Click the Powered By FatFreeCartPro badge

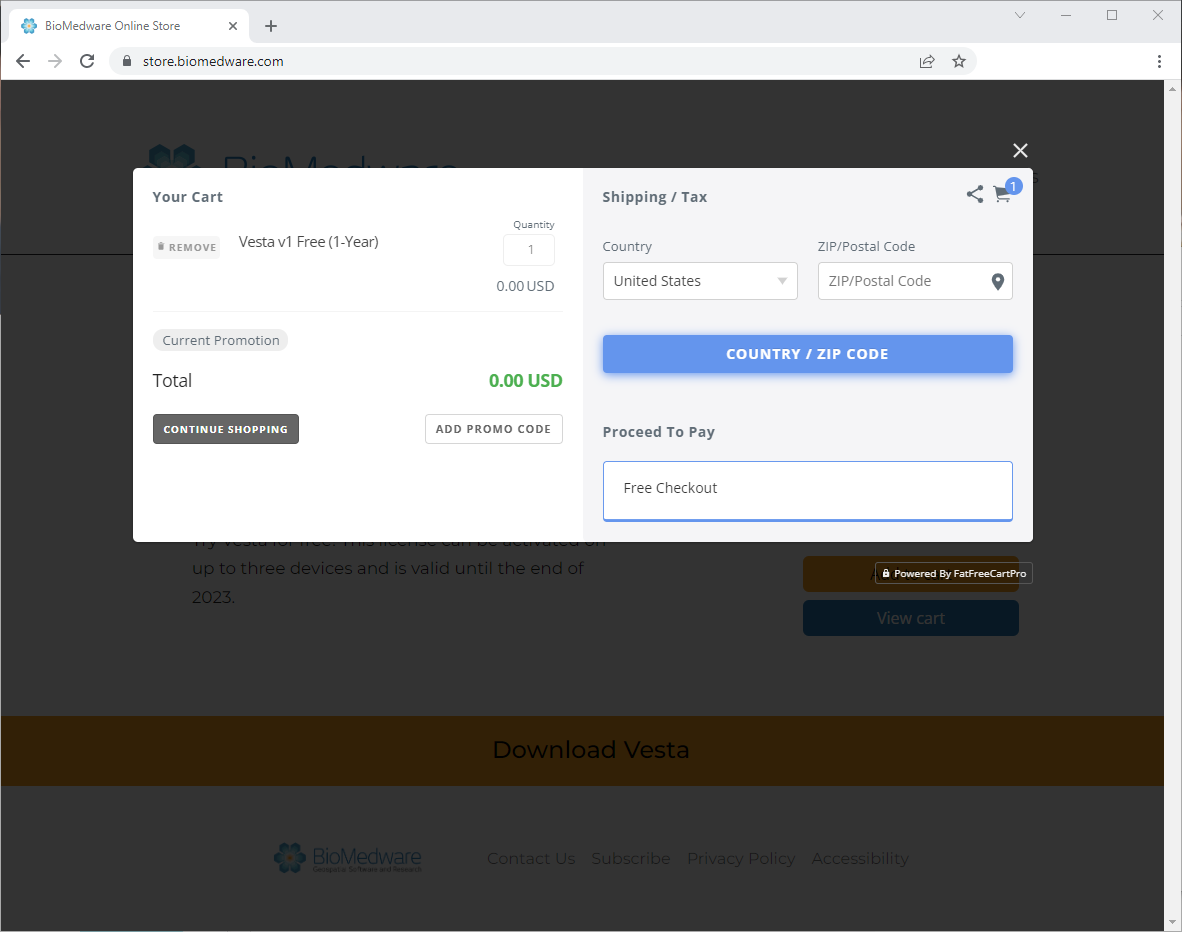[954, 574]
